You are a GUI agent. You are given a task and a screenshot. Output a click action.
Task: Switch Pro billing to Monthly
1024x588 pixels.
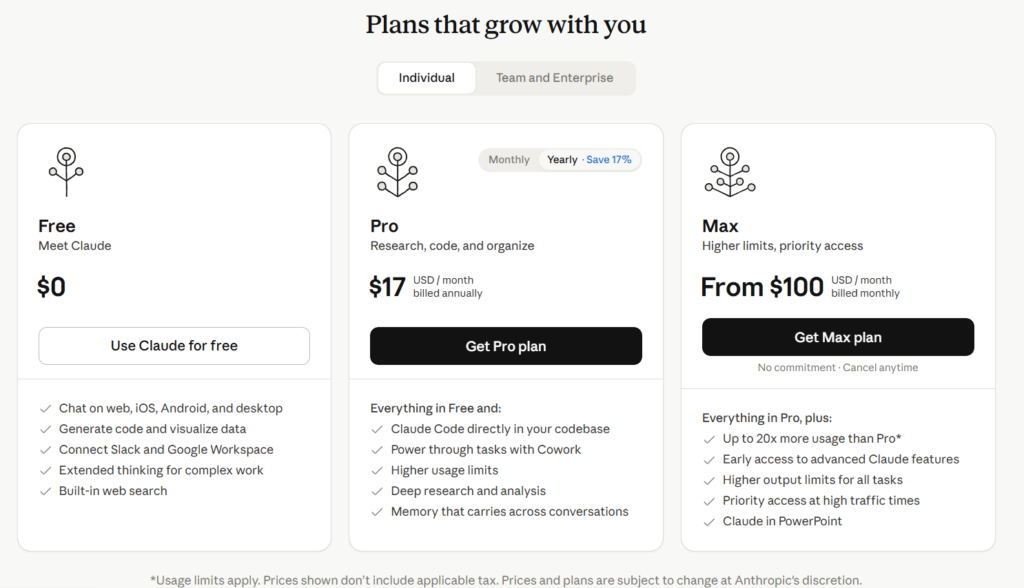[509, 160]
